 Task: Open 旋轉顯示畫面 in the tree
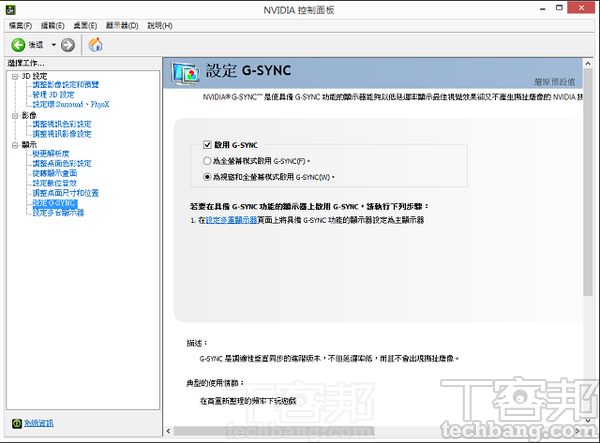click(55, 173)
